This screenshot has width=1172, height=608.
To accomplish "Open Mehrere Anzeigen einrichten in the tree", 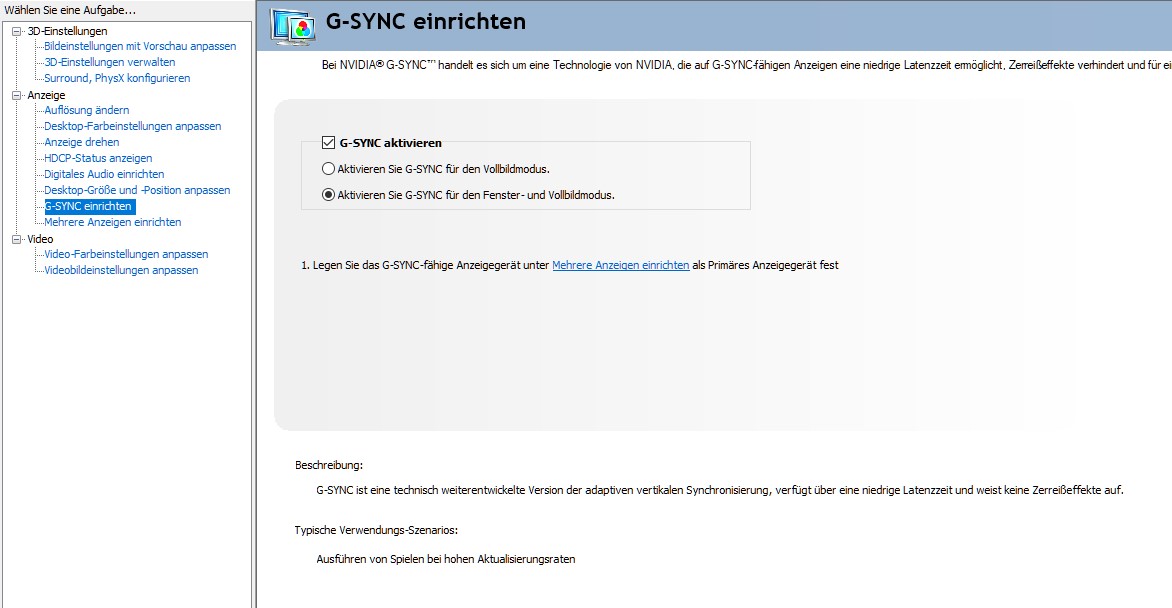I will click(112, 222).
